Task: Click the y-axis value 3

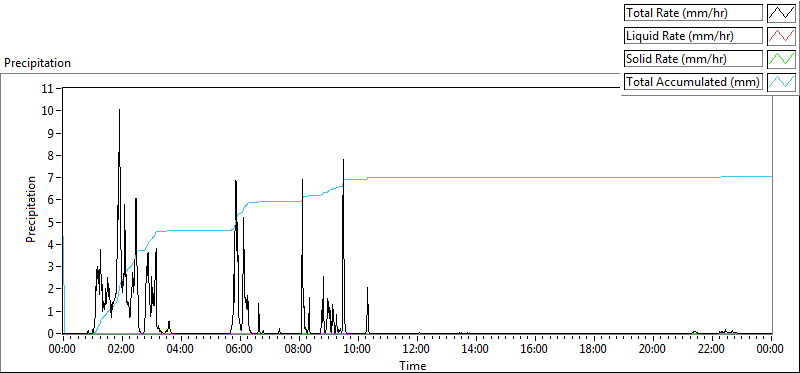Action: (51, 266)
